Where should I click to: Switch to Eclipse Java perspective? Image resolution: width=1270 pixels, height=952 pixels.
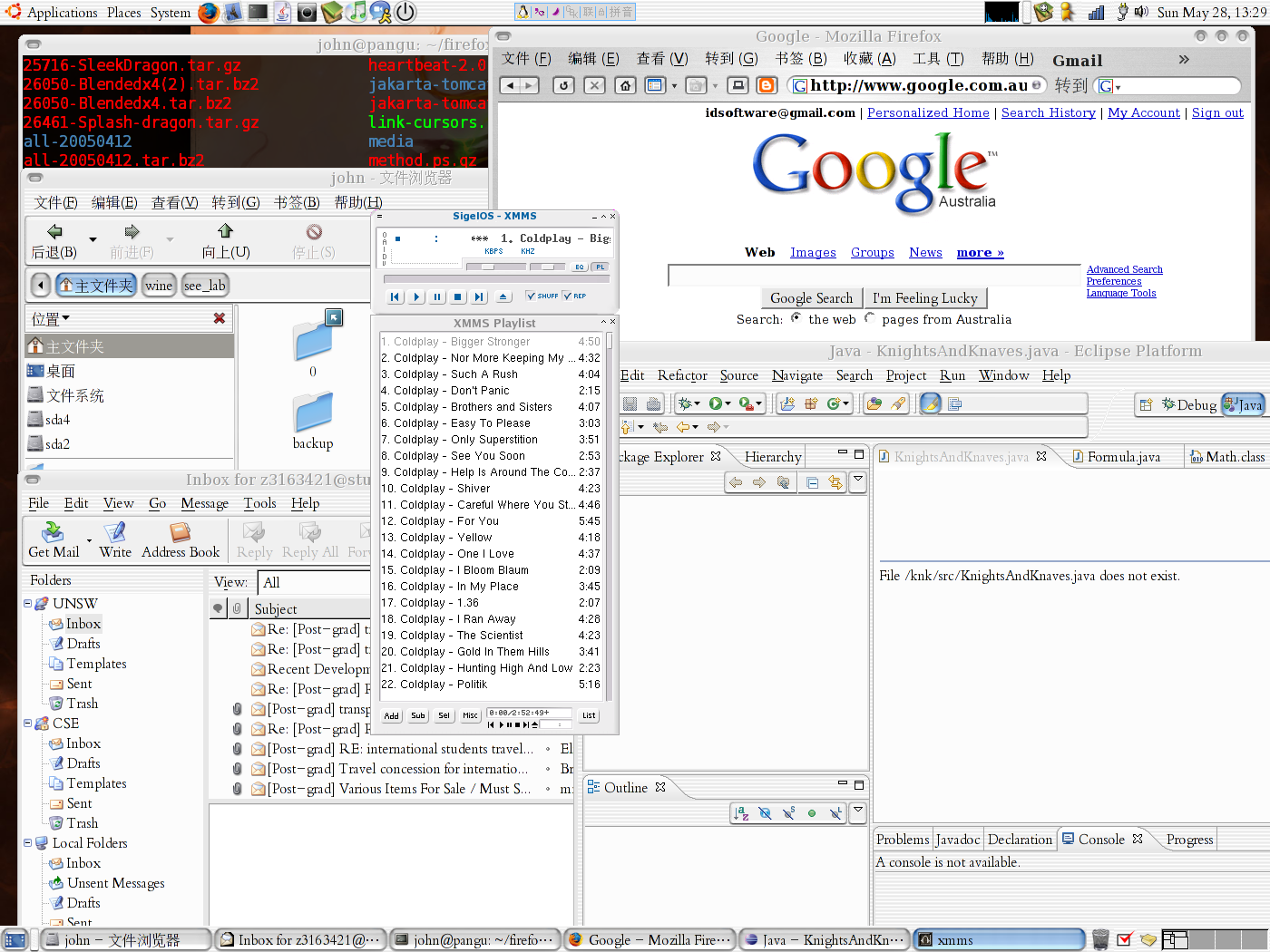(1243, 405)
